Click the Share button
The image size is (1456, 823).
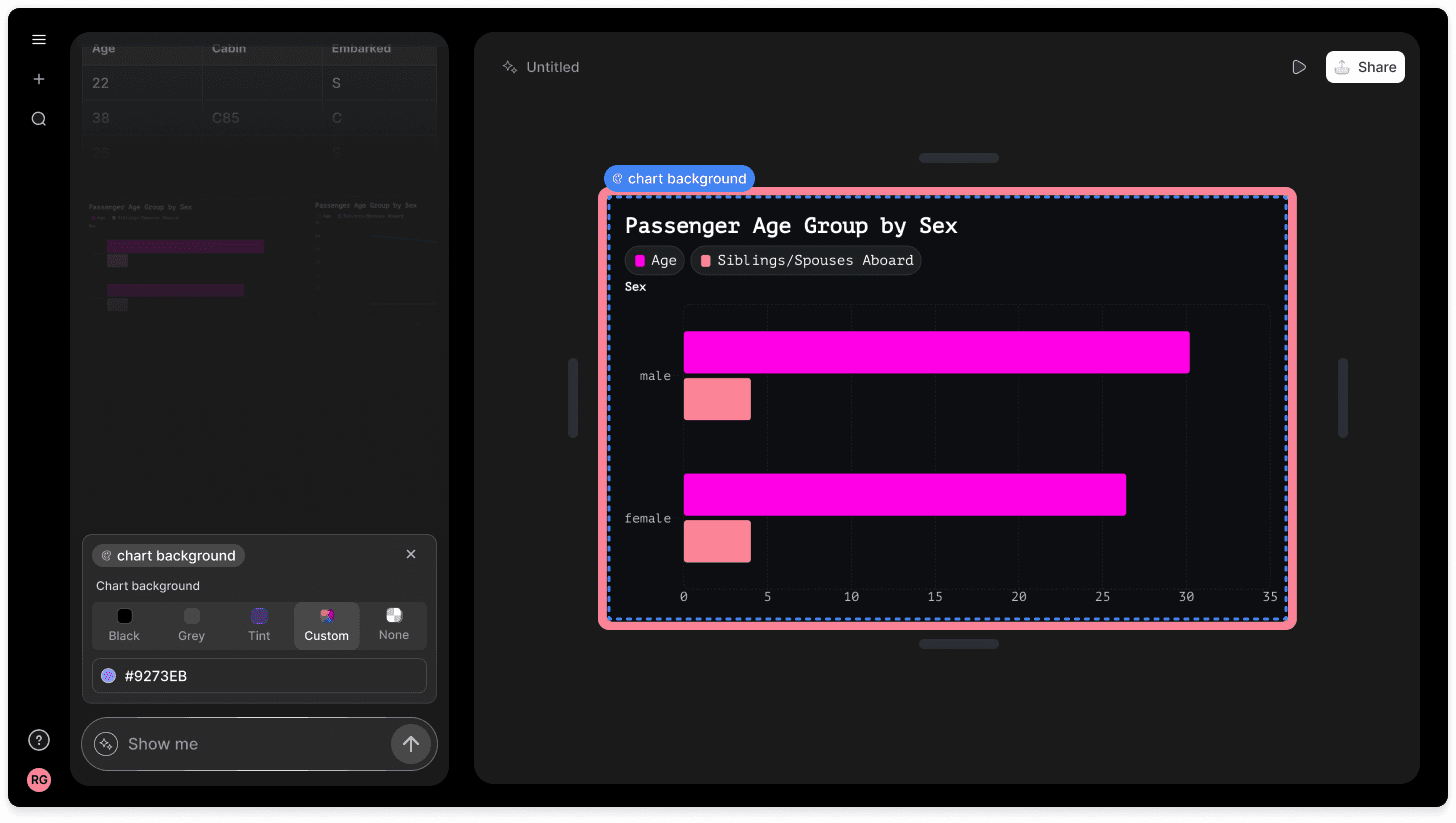[1365, 67]
